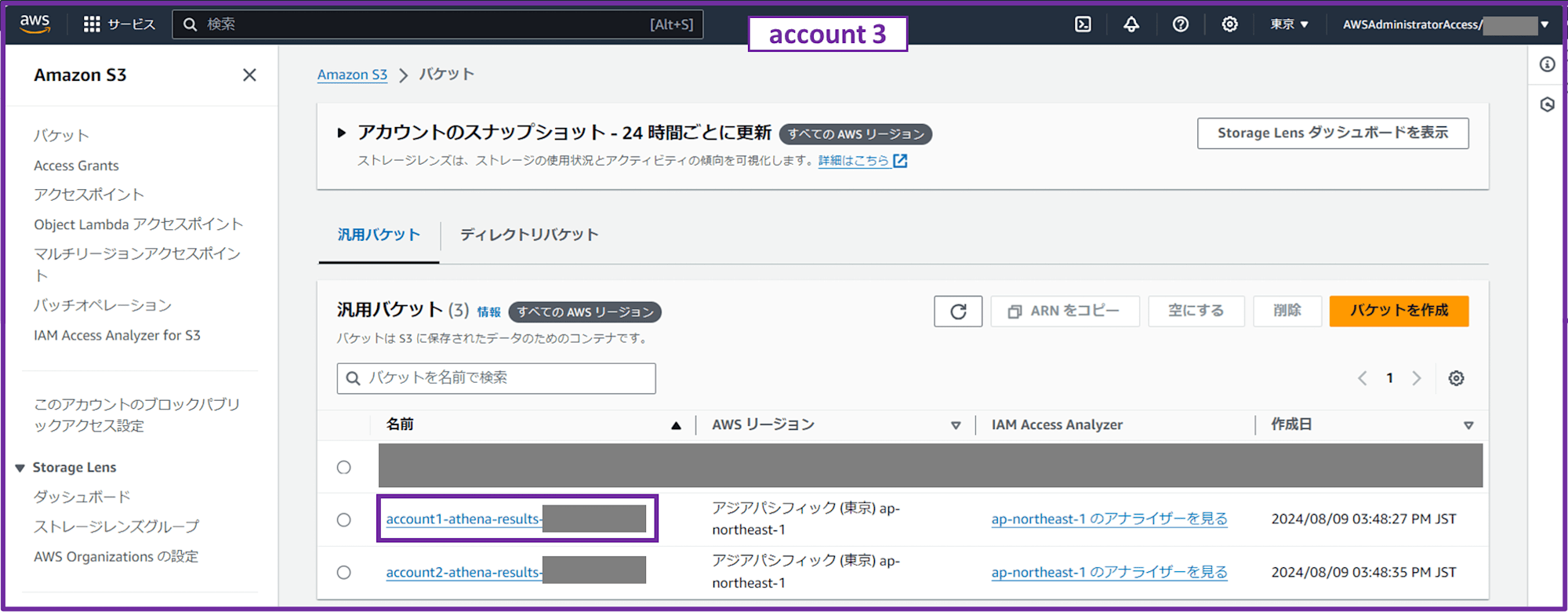Expand the アカウントのスナップショット section
This screenshot has width=1568, height=612.
(x=341, y=133)
